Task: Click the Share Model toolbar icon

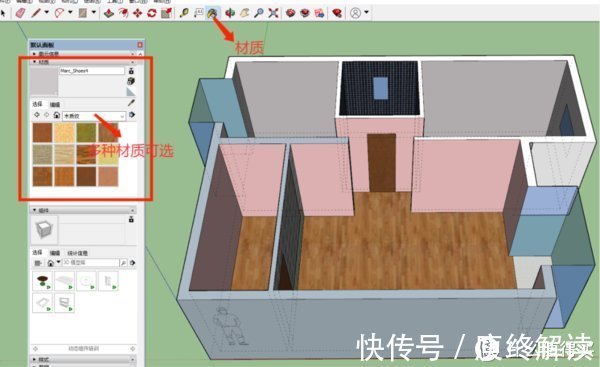Action: (x=305, y=13)
